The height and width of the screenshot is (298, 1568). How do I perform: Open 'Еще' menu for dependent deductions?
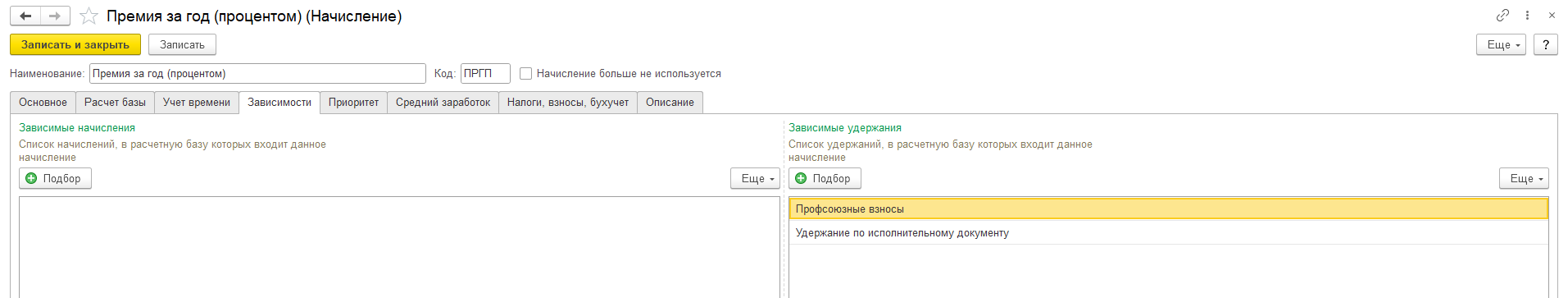(1525, 178)
